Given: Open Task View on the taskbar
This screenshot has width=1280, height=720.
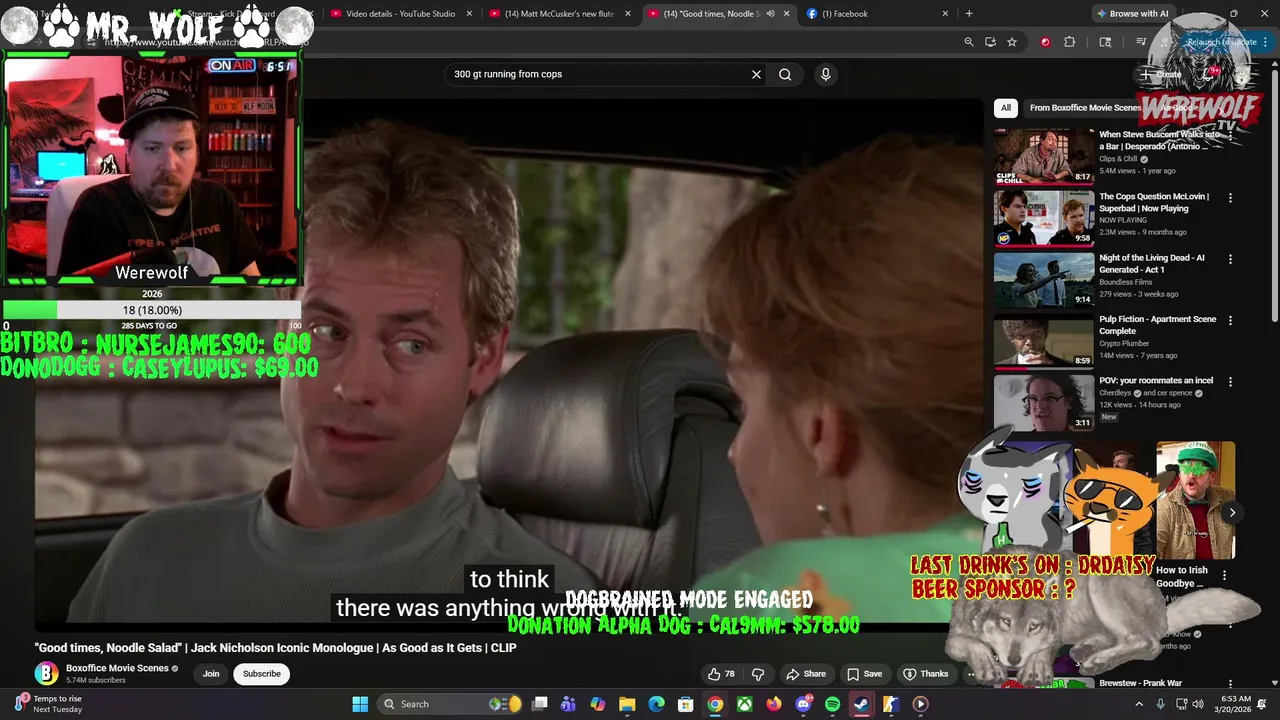Looking at the screenshot, I should [x=540, y=704].
